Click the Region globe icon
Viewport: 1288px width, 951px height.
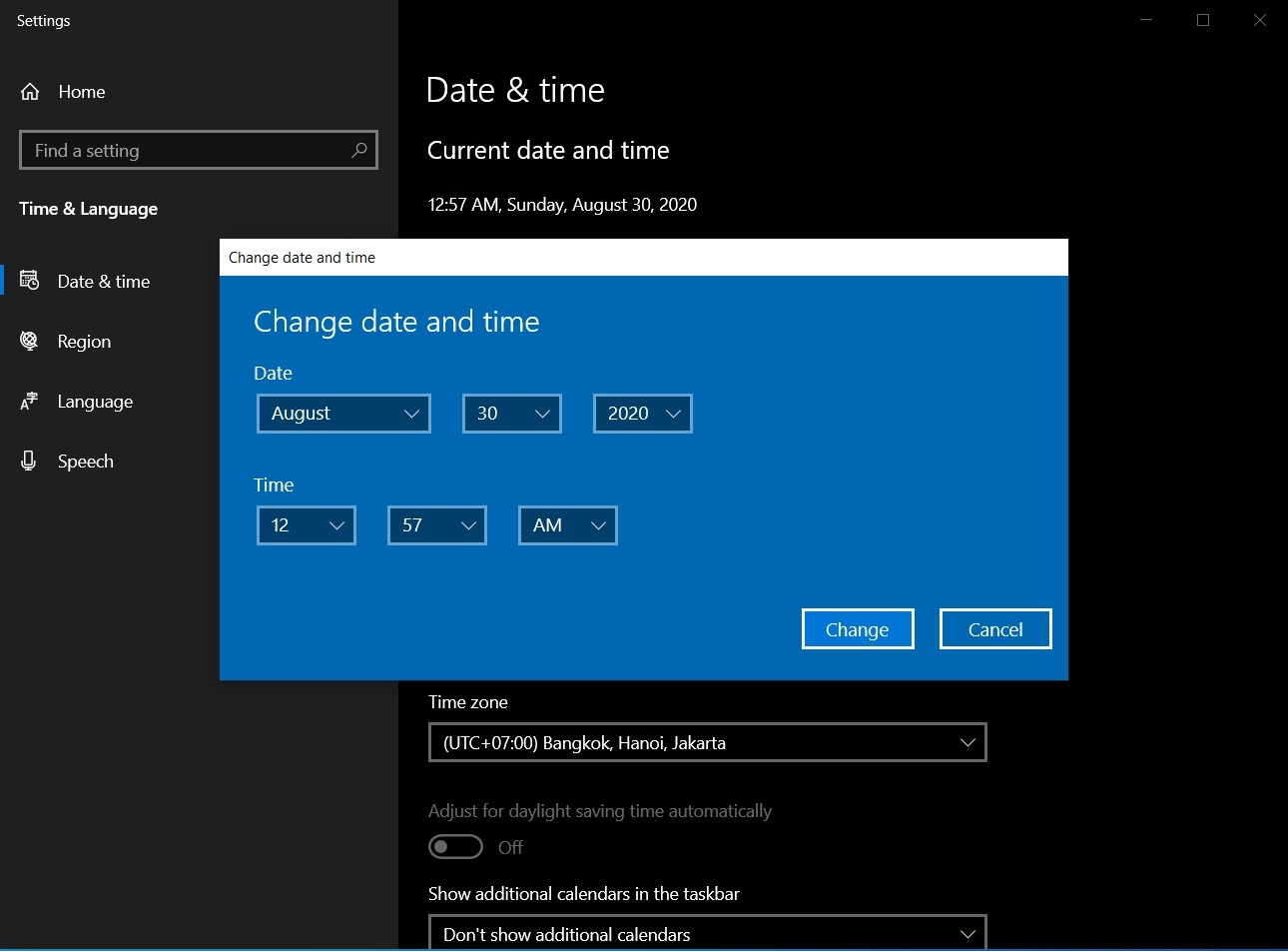pos(29,341)
